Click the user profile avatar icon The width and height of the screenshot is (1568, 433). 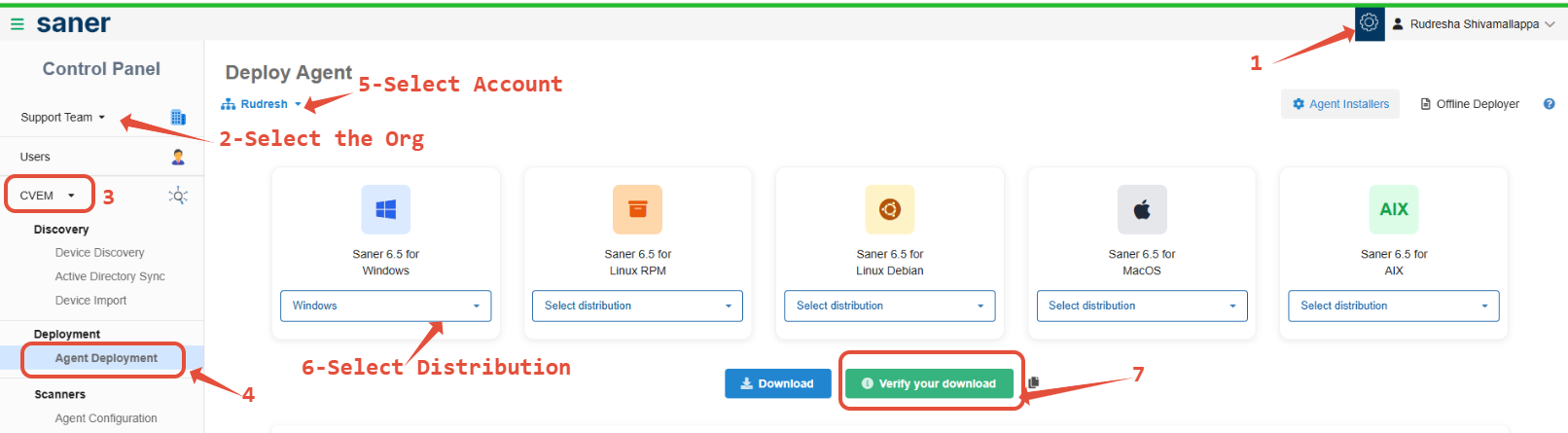pos(1398,23)
